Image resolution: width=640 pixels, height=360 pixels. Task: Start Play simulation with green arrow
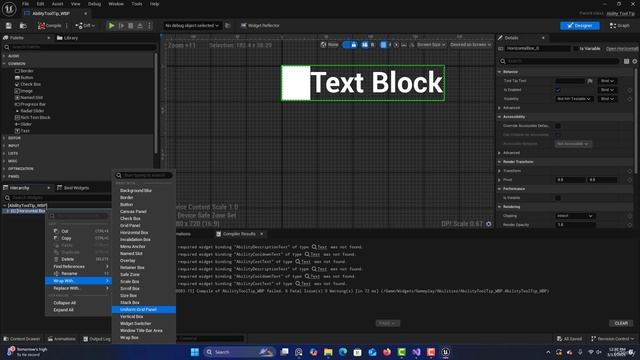pyautogui.click(x=111, y=26)
